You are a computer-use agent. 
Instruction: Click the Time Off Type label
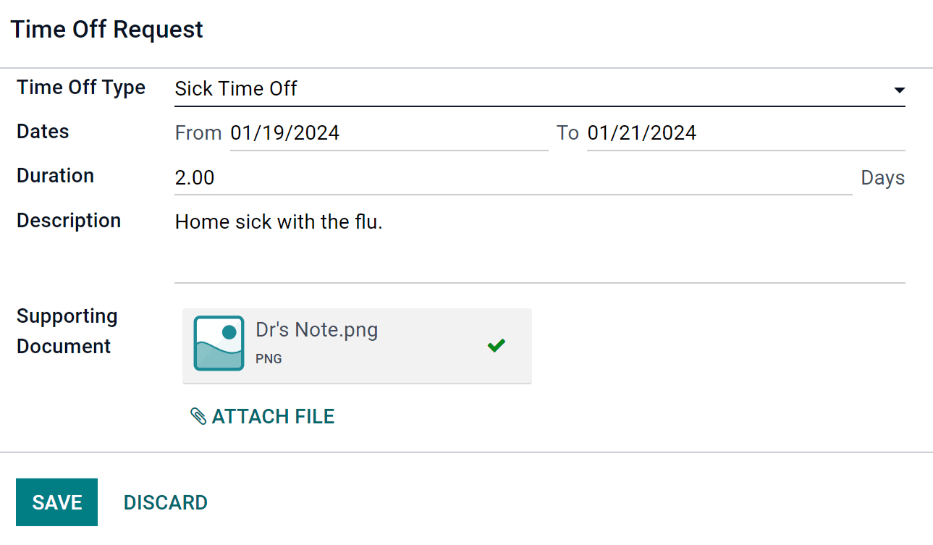click(x=81, y=87)
